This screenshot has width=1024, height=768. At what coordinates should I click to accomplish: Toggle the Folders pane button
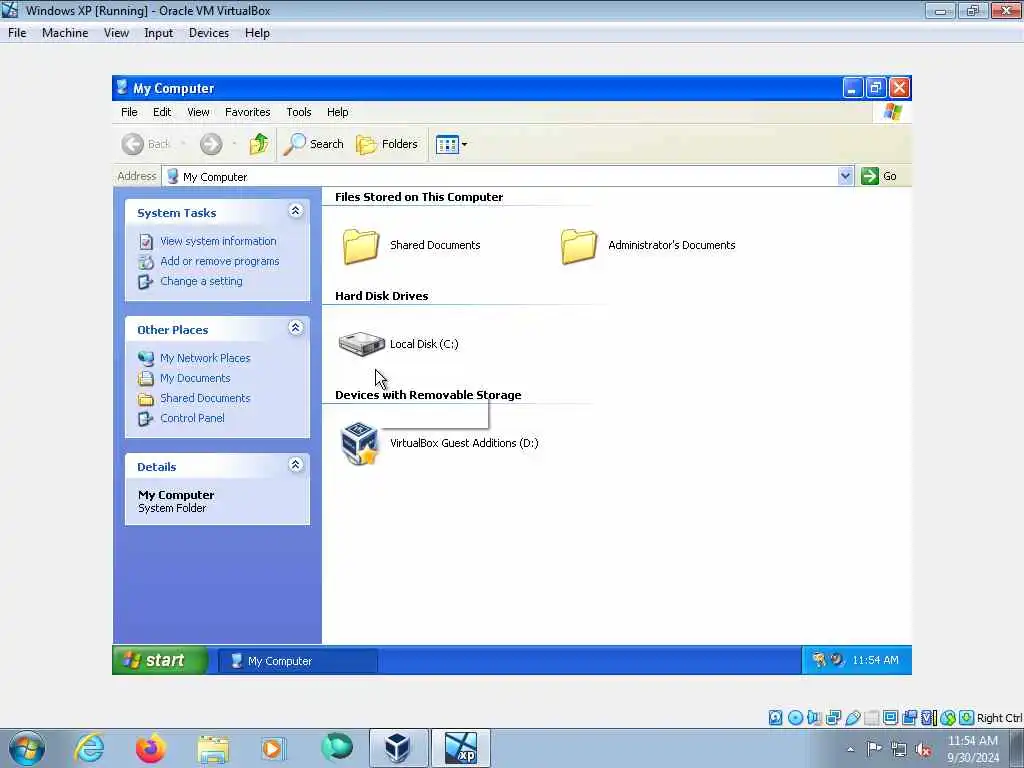387,144
